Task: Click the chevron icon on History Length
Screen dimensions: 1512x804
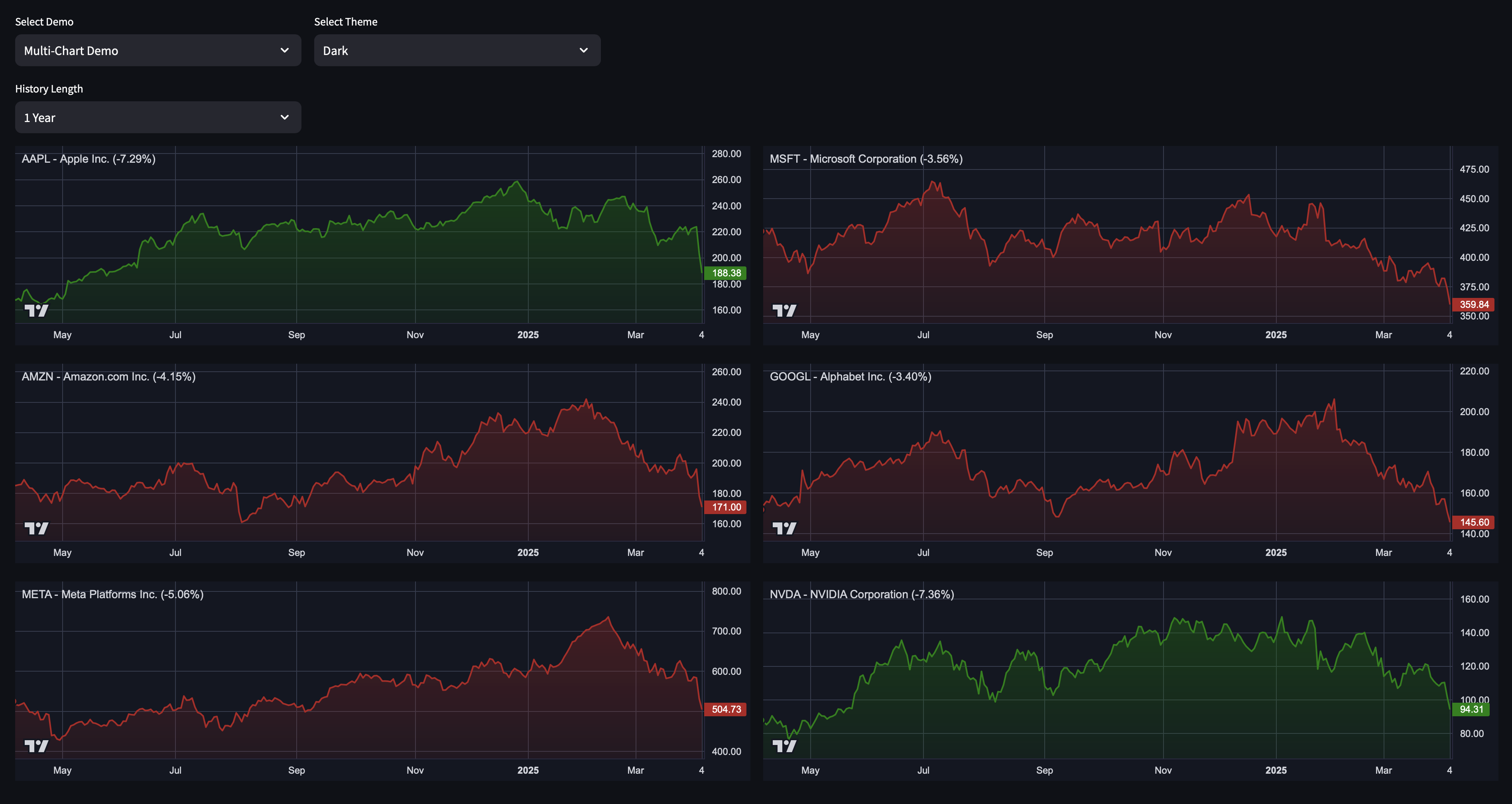Action: point(285,117)
